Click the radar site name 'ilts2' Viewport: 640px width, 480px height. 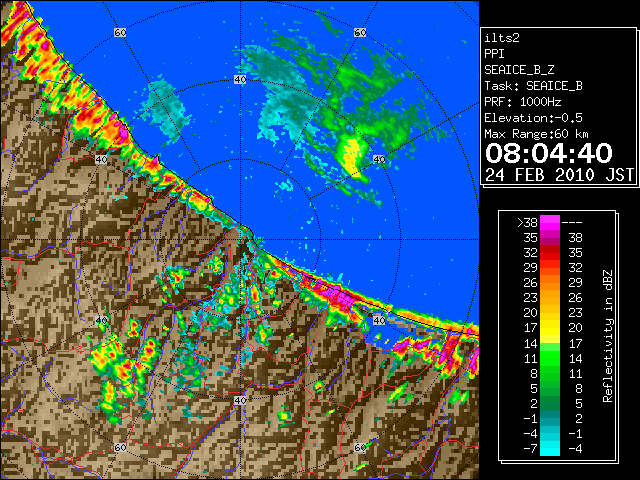[502, 38]
